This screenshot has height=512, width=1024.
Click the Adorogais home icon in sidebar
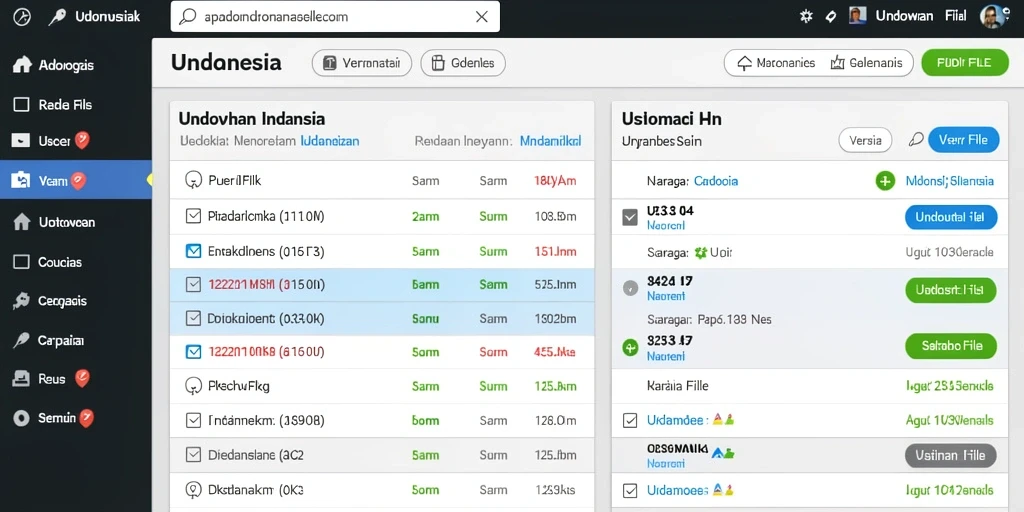pos(22,65)
